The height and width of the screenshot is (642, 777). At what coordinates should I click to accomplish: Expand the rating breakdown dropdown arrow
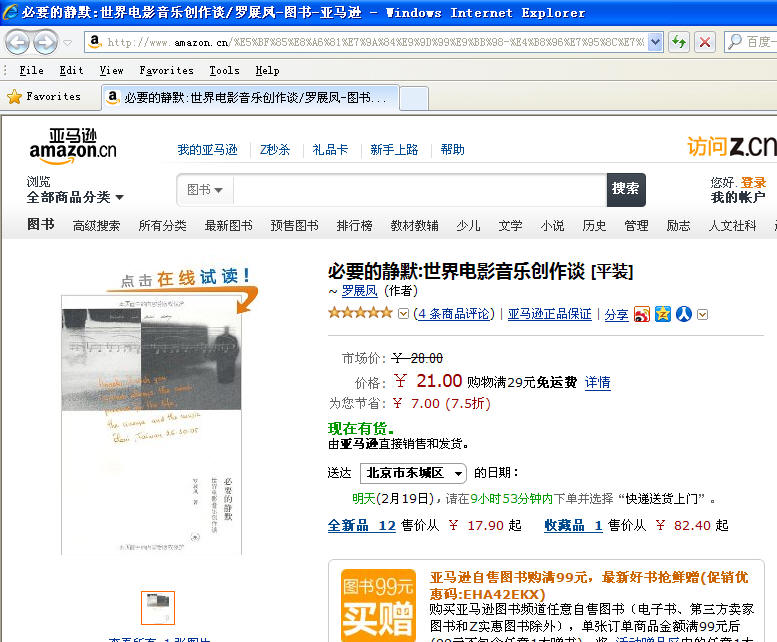point(404,314)
